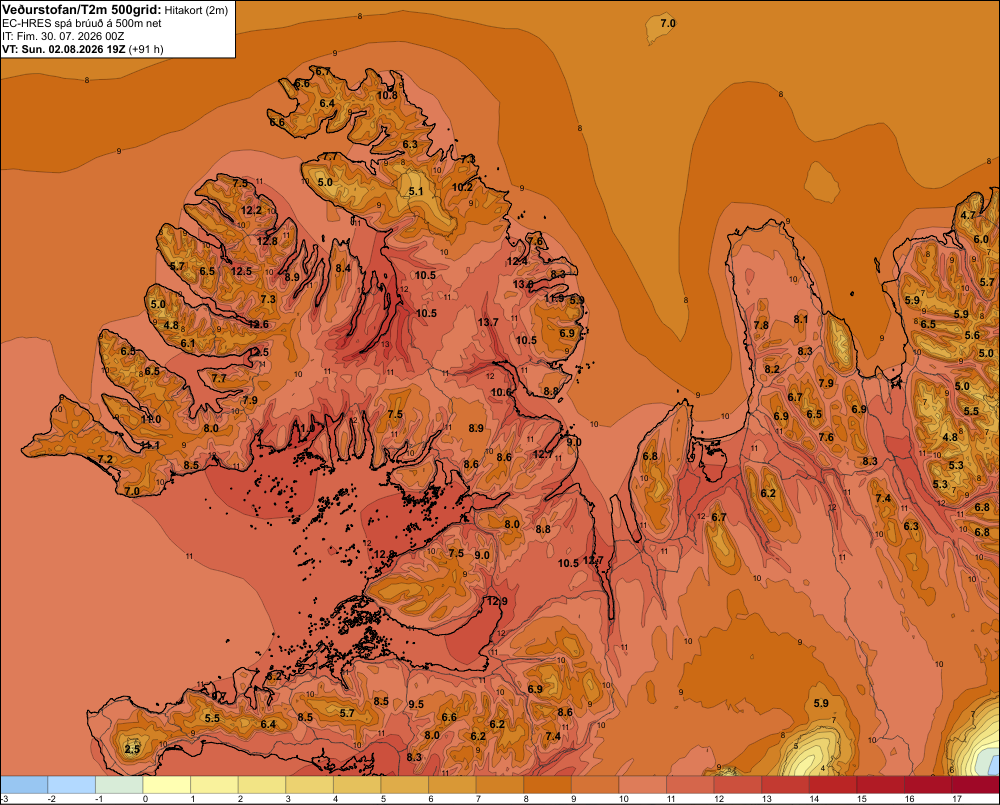The image size is (1000, 805).
Task: Click the 2.5 temperature label
Action: 132,749
